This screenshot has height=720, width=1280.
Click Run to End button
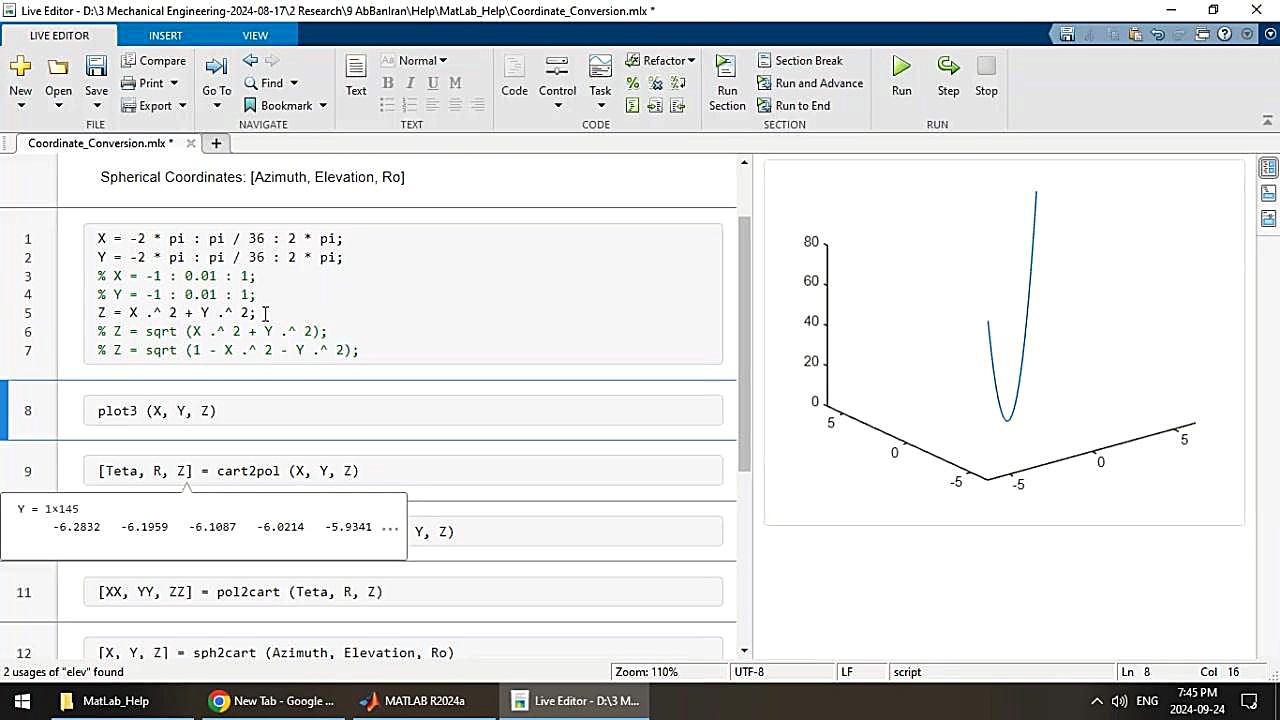pos(793,105)
